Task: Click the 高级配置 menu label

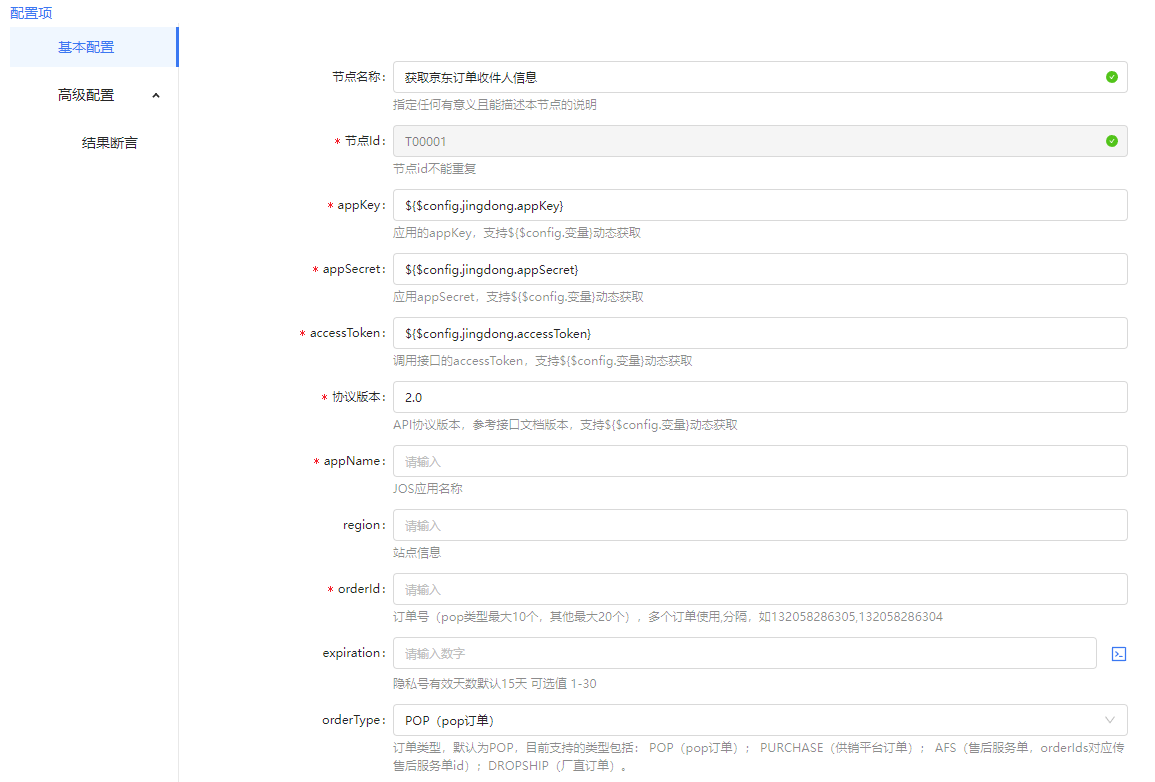Action: click(x=86, y=95)
